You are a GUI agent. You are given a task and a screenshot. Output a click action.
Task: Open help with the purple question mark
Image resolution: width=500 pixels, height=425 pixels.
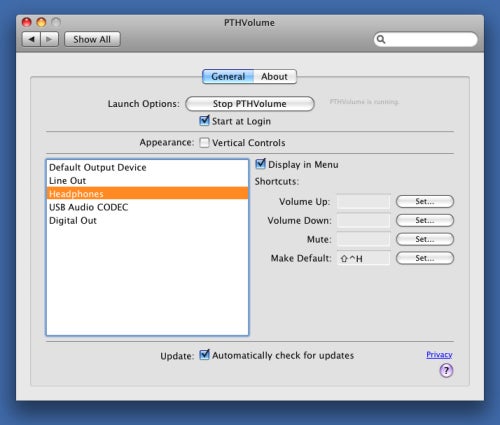446,370
